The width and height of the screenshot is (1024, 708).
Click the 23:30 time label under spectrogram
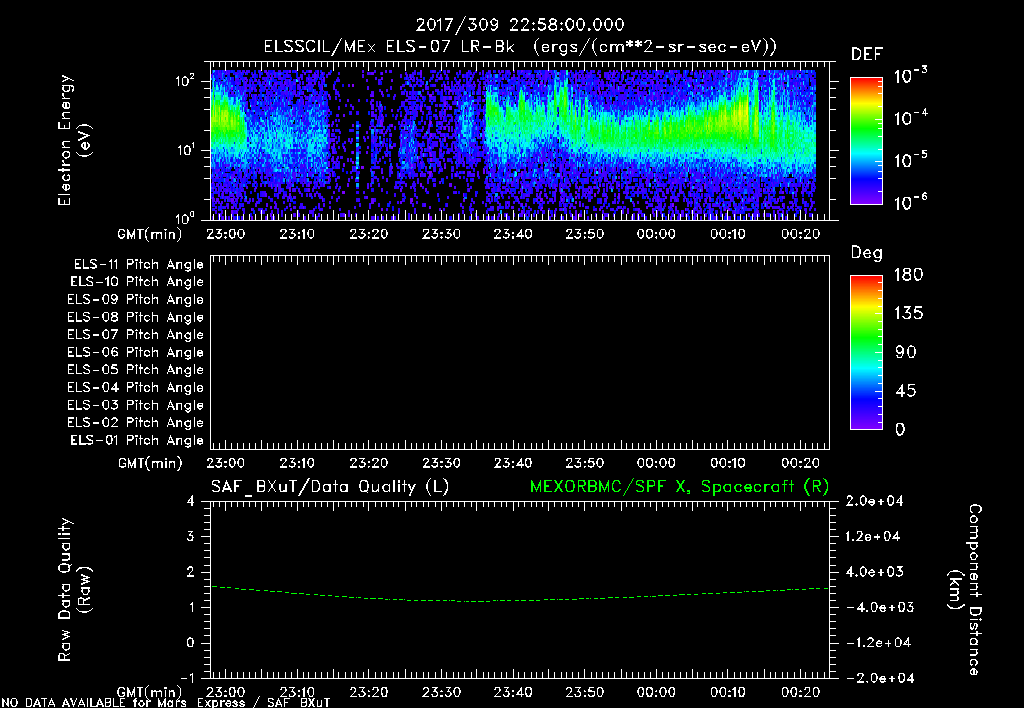point(441,234)
